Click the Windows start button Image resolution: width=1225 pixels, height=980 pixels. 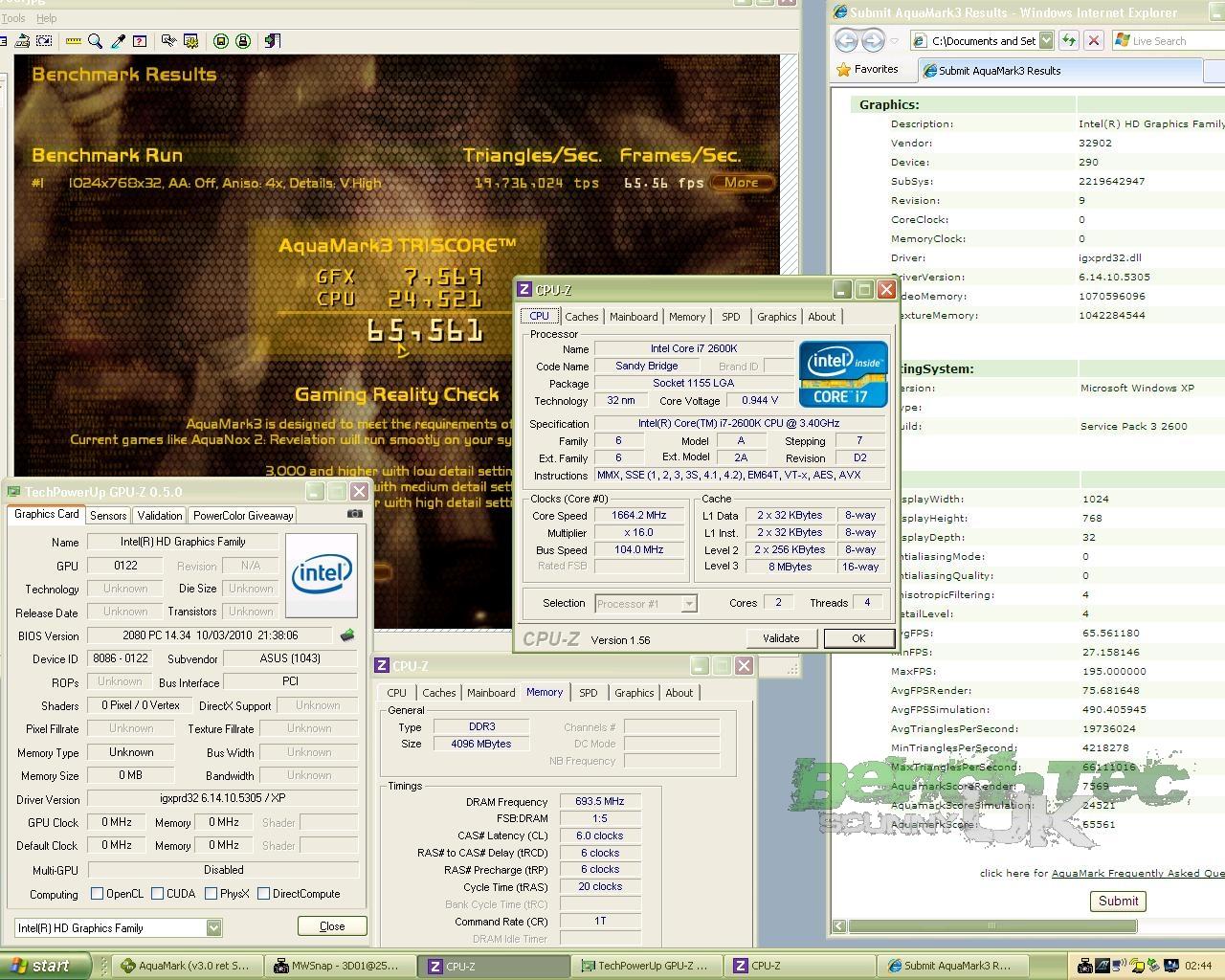pyautogui.click(x=44, y=966)
